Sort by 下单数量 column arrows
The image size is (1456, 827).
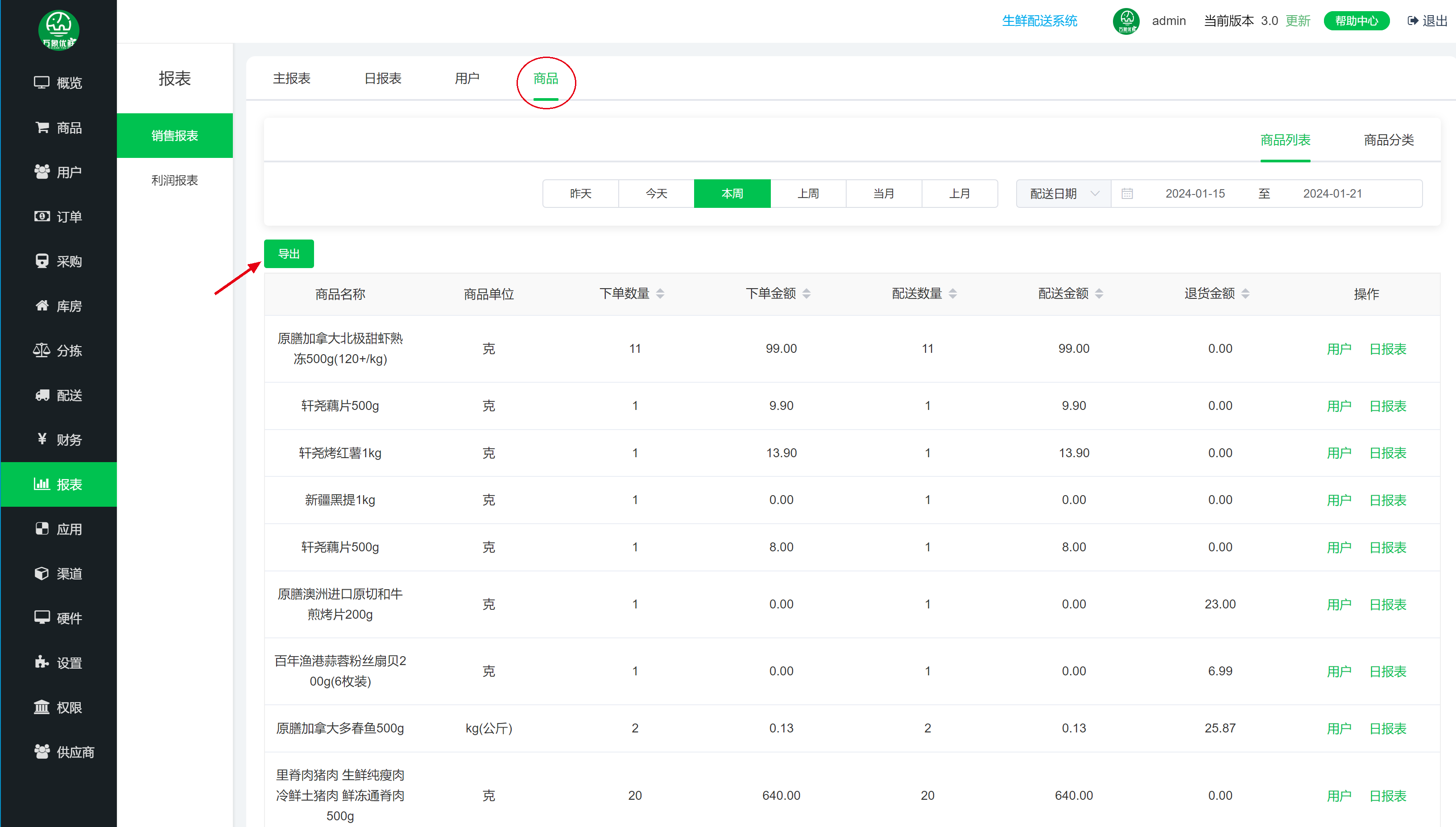click(x=660, y=294)
